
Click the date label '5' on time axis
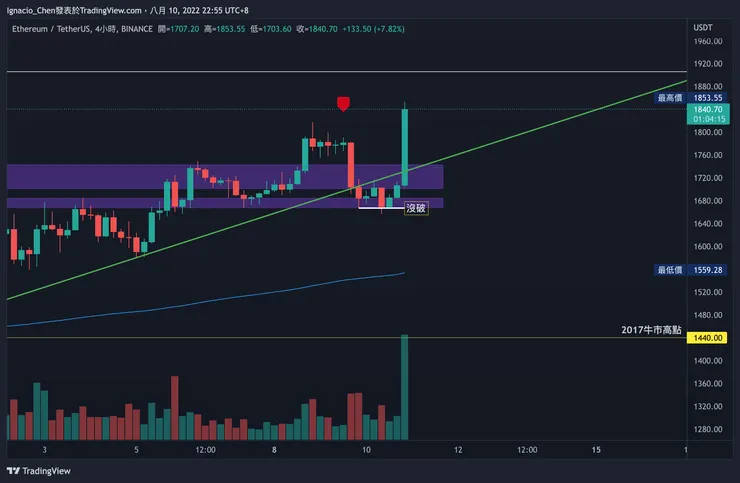tap(136, 450)
